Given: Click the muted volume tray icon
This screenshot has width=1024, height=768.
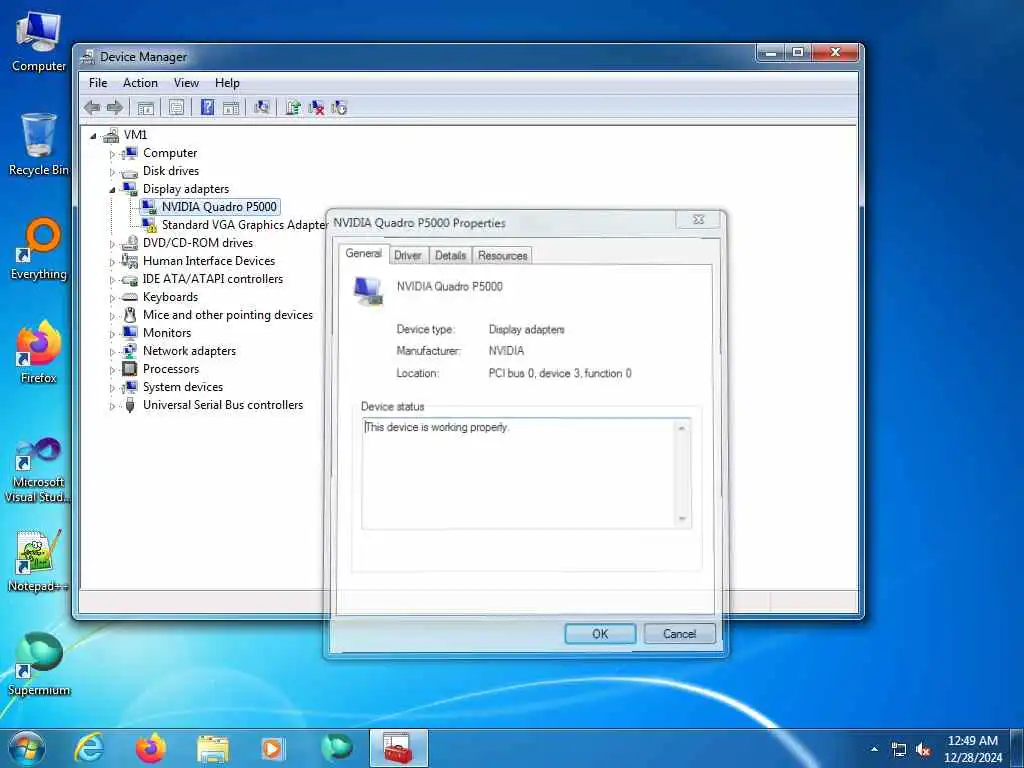Looking at the screenshot, I should [923, 750].
